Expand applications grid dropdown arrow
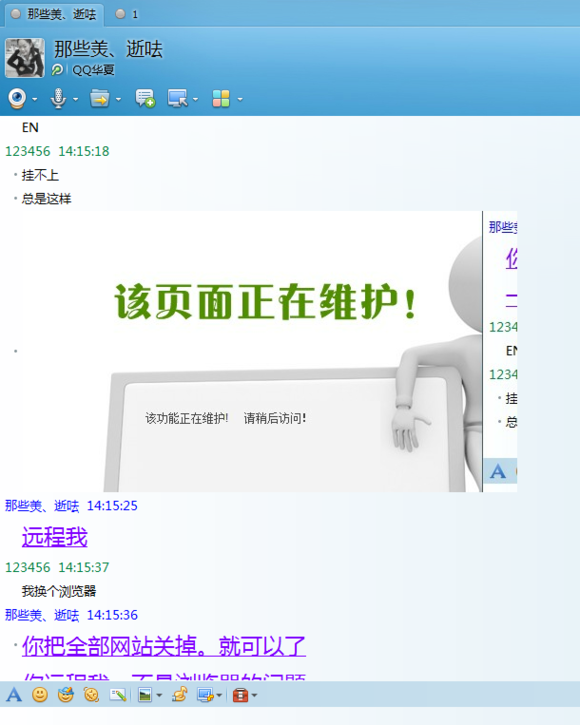Viewport: 580px width, 725px height. [x=240, y=99]
